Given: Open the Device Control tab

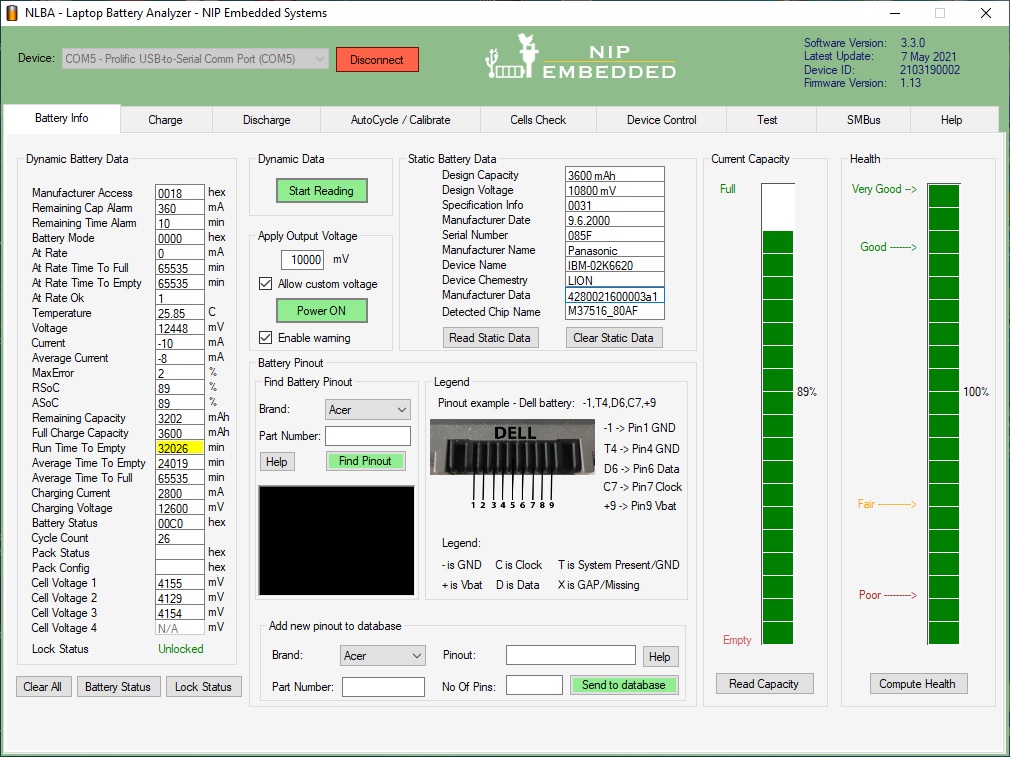Looking at the screenshot, I should pyautogui.click(x=662, y=120).
